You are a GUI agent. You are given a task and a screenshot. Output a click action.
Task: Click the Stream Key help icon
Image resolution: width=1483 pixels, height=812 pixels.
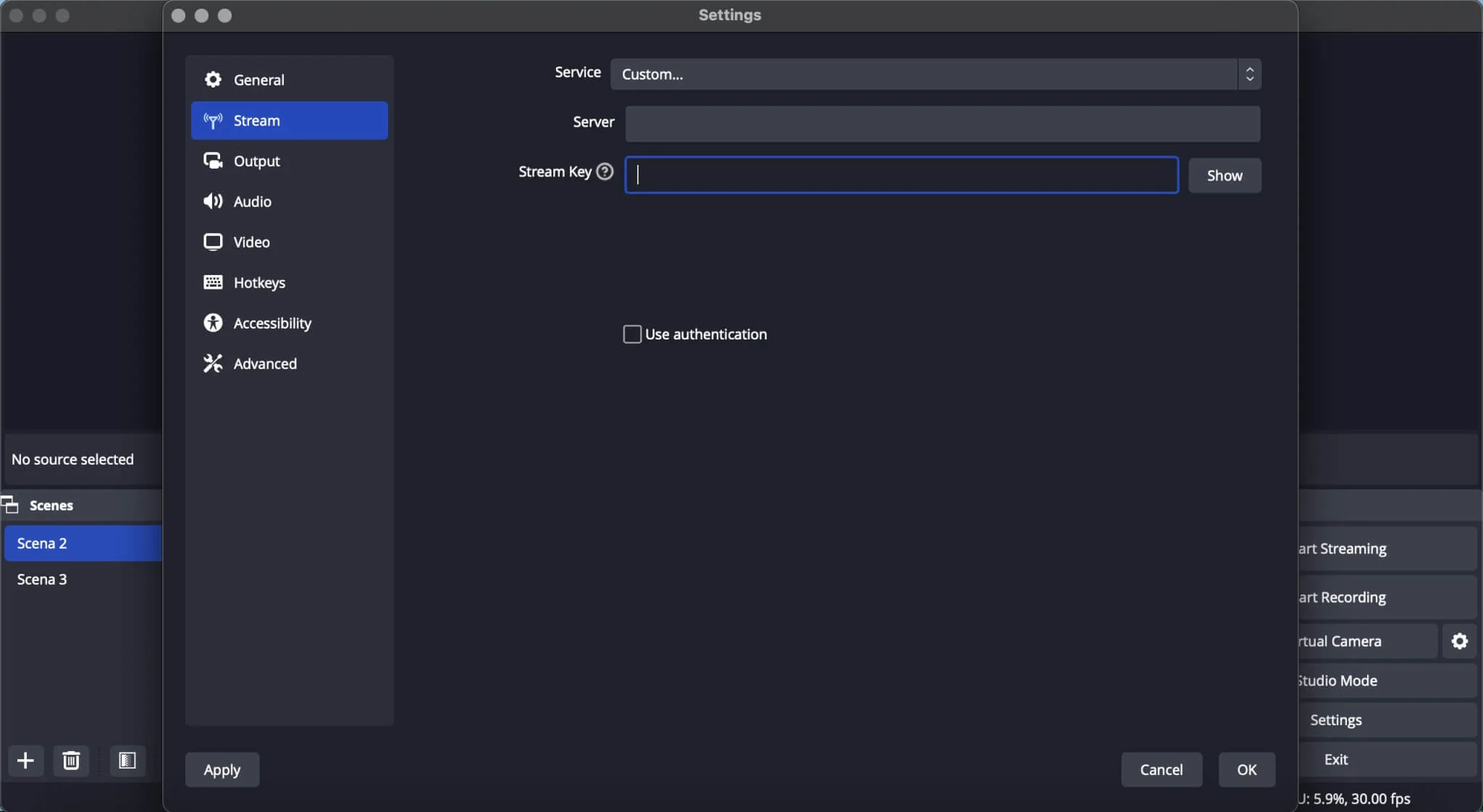pyautogui.click(x=604, y=172)
